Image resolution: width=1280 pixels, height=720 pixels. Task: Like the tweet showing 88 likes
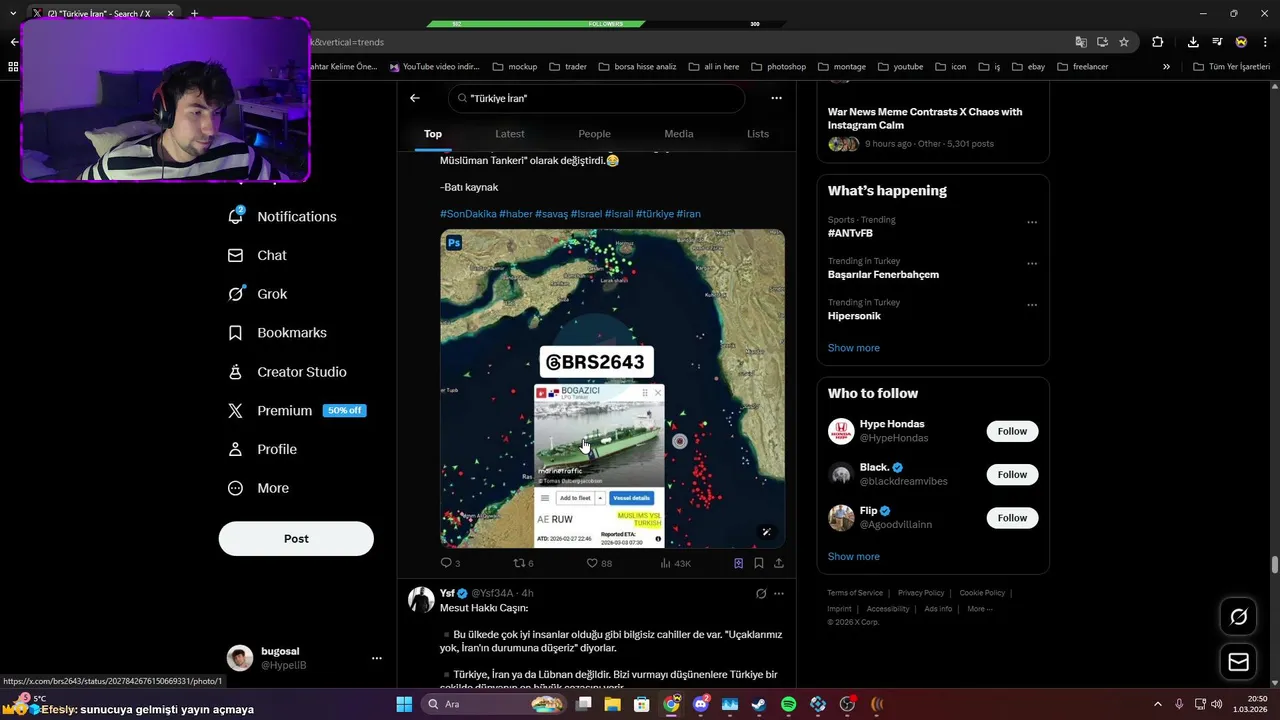tap(599, 563)
